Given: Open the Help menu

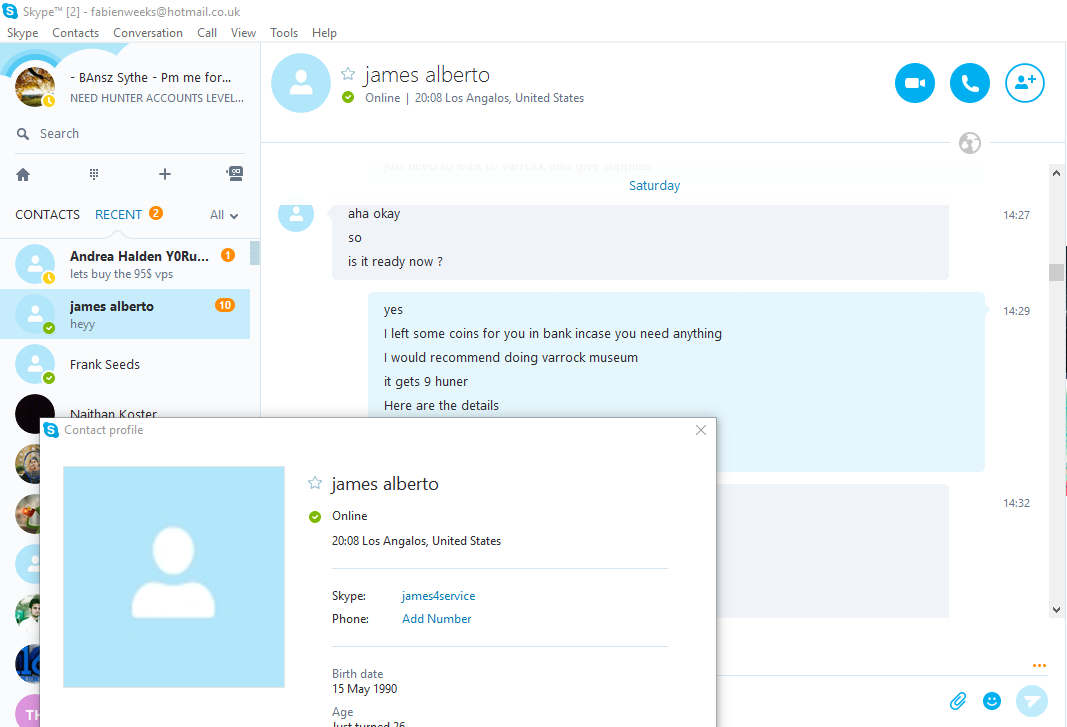Looking at the screenshot, I should pos(324,33).
